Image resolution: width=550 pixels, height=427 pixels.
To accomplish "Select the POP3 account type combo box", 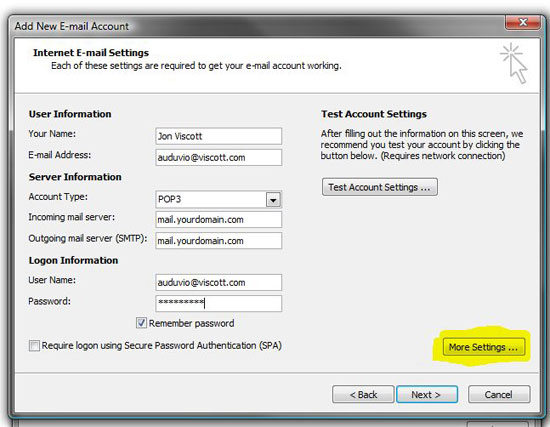I will 218,199.
